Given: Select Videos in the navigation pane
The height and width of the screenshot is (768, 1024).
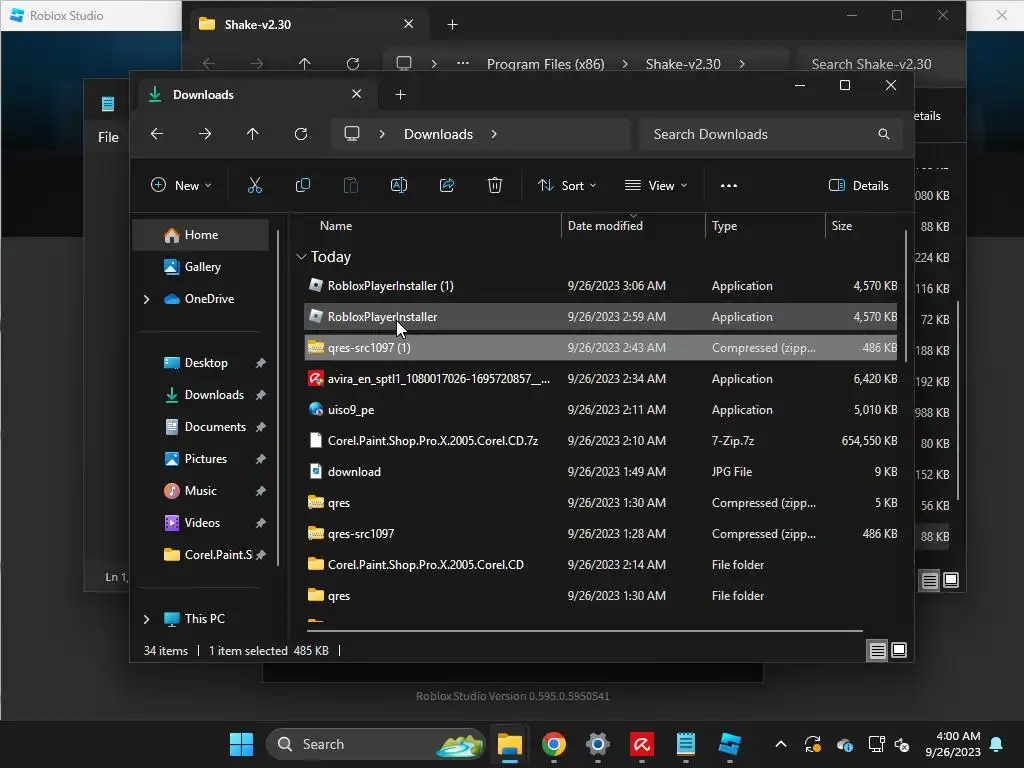Looking at the screenshot, I should pos(201,523).
